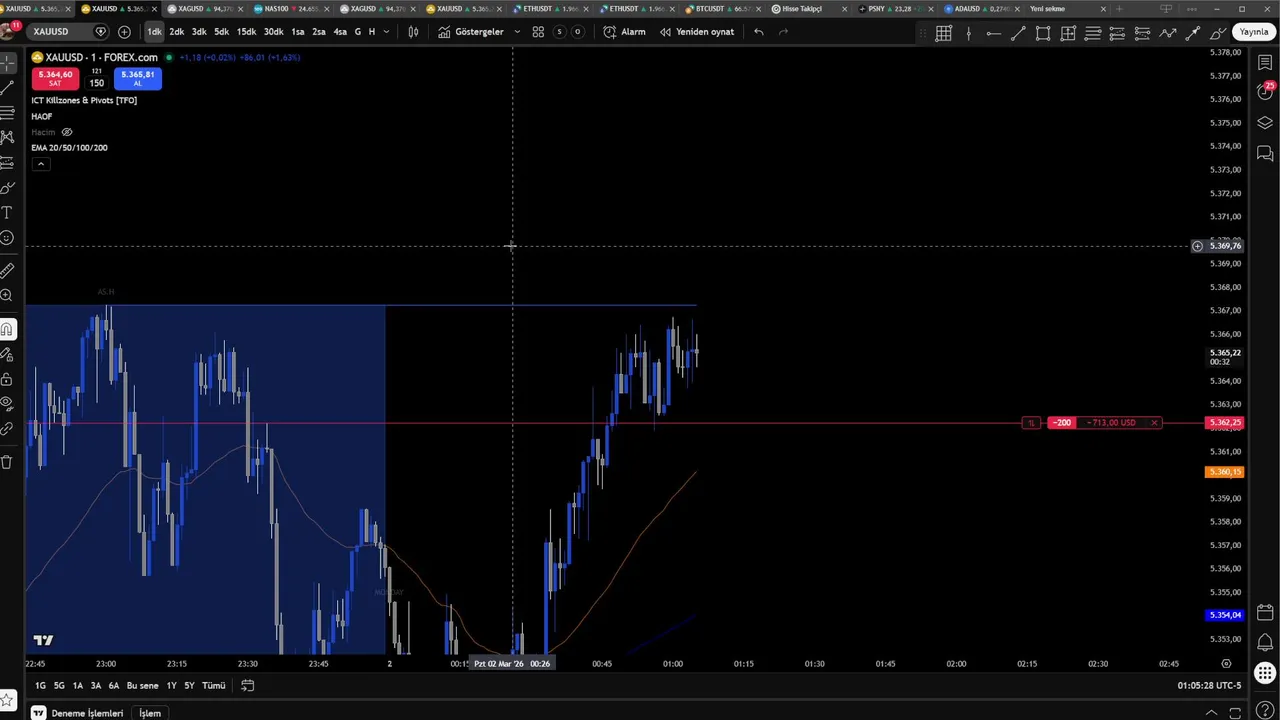Image resolution: width=1280 pixels, height=720 pixels.
Task: Close the red order line X
Action: click(x=1154, y=423)
